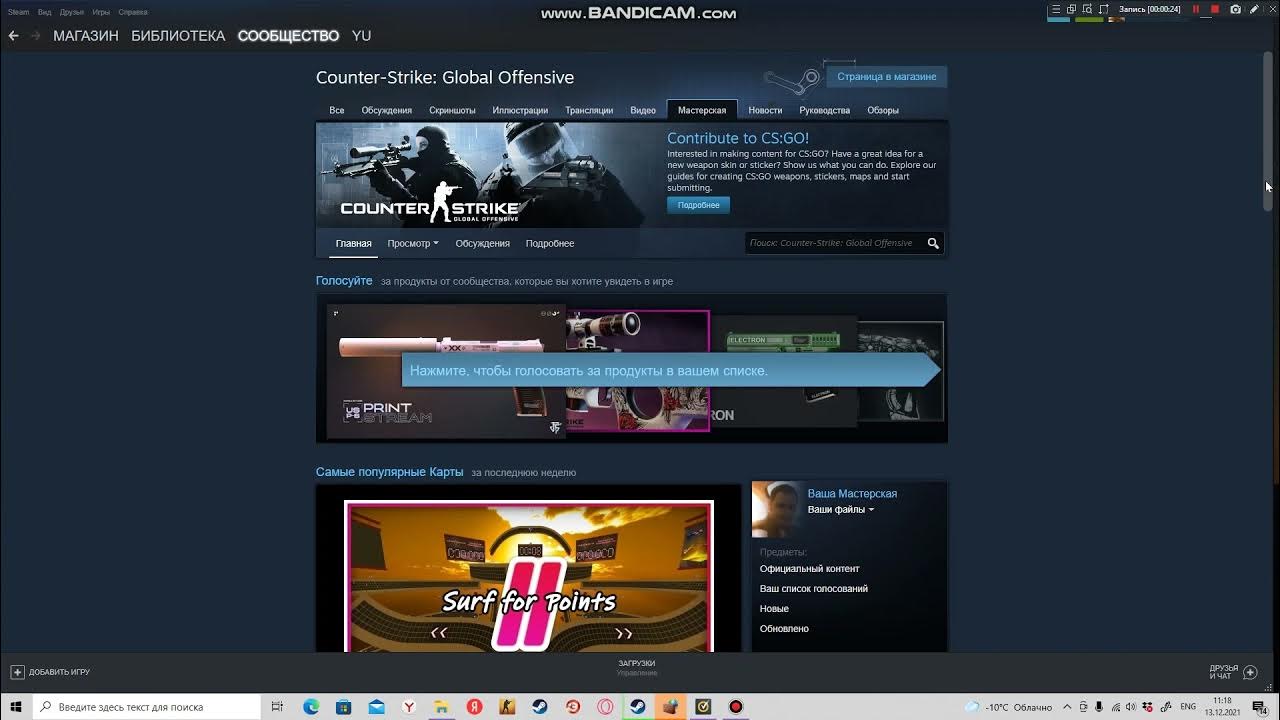Open Ваша Мастерская link
This screenshot has height=720, width=1280.
(852, 493)
